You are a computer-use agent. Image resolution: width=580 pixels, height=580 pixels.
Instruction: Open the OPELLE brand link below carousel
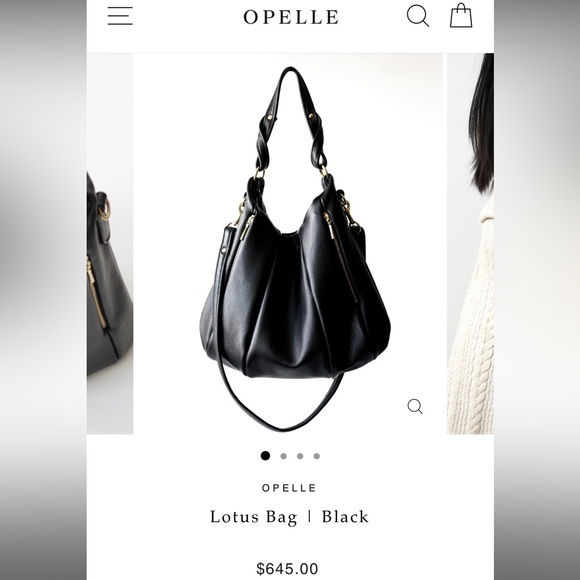(289, 488)
